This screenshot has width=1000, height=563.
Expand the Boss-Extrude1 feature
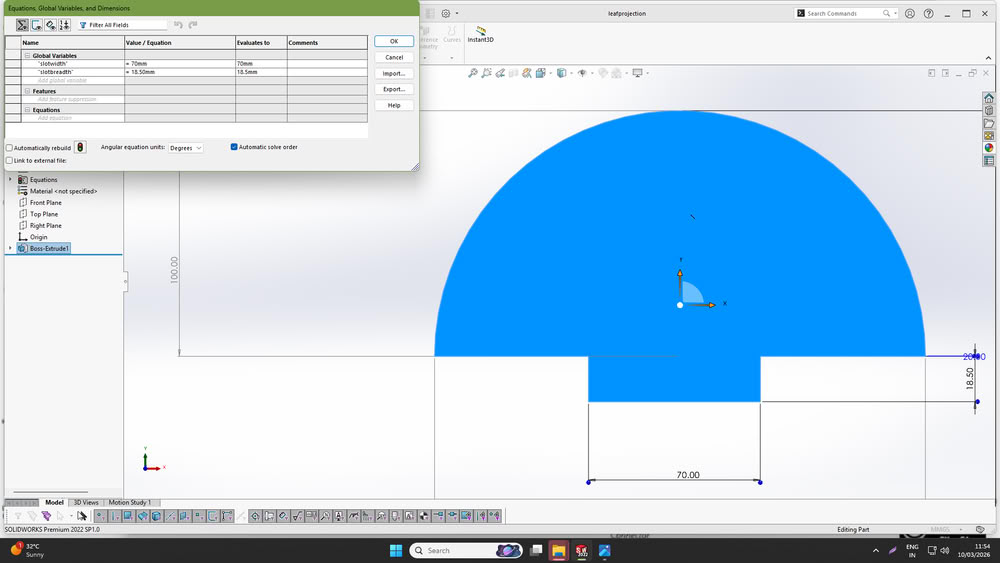click(x=10, y=248)
